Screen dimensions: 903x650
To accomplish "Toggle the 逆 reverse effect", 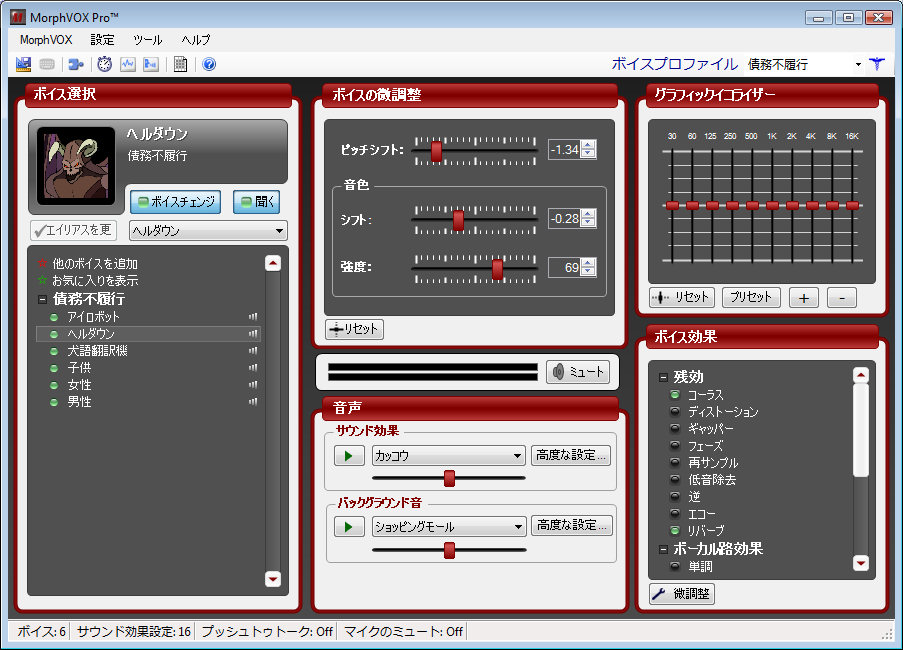I will pos(676,496).
